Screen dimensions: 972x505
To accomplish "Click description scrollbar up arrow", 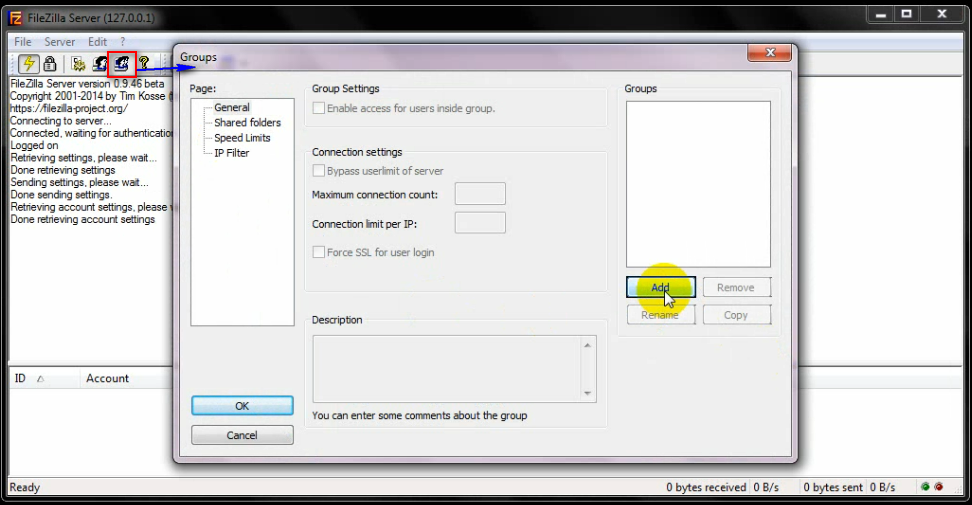I will point(588,345).
